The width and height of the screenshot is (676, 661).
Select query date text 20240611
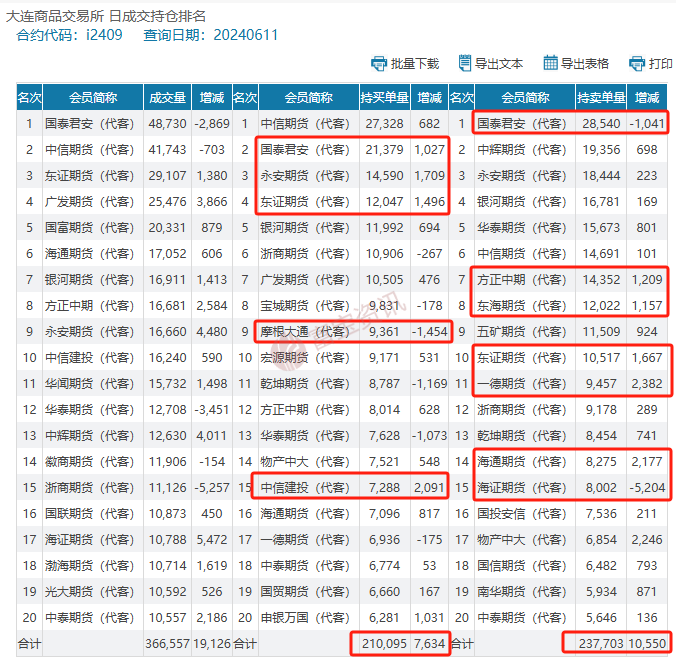246,34
